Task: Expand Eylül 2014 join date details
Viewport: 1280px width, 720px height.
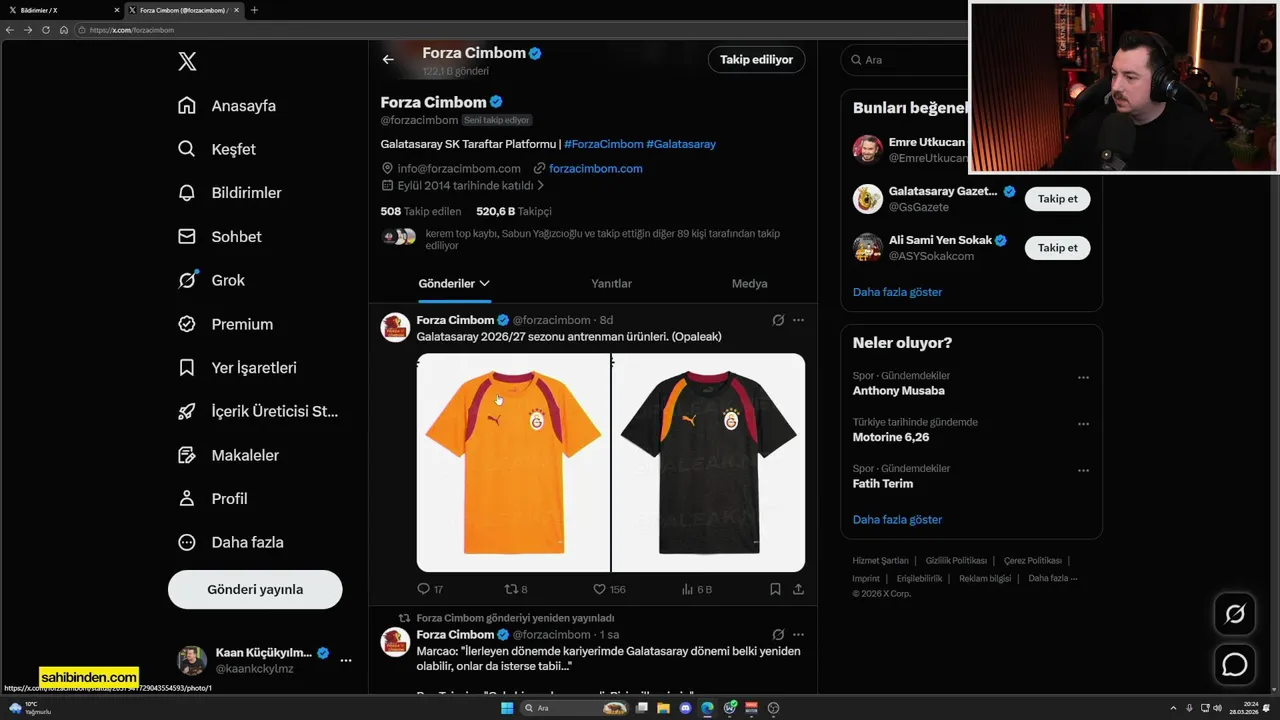Action: [541, 186]
